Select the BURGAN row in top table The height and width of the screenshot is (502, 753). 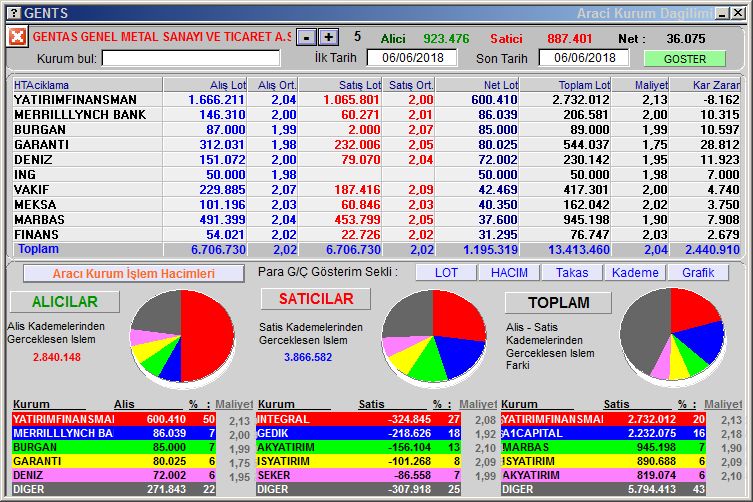click(x=376, y=130)
